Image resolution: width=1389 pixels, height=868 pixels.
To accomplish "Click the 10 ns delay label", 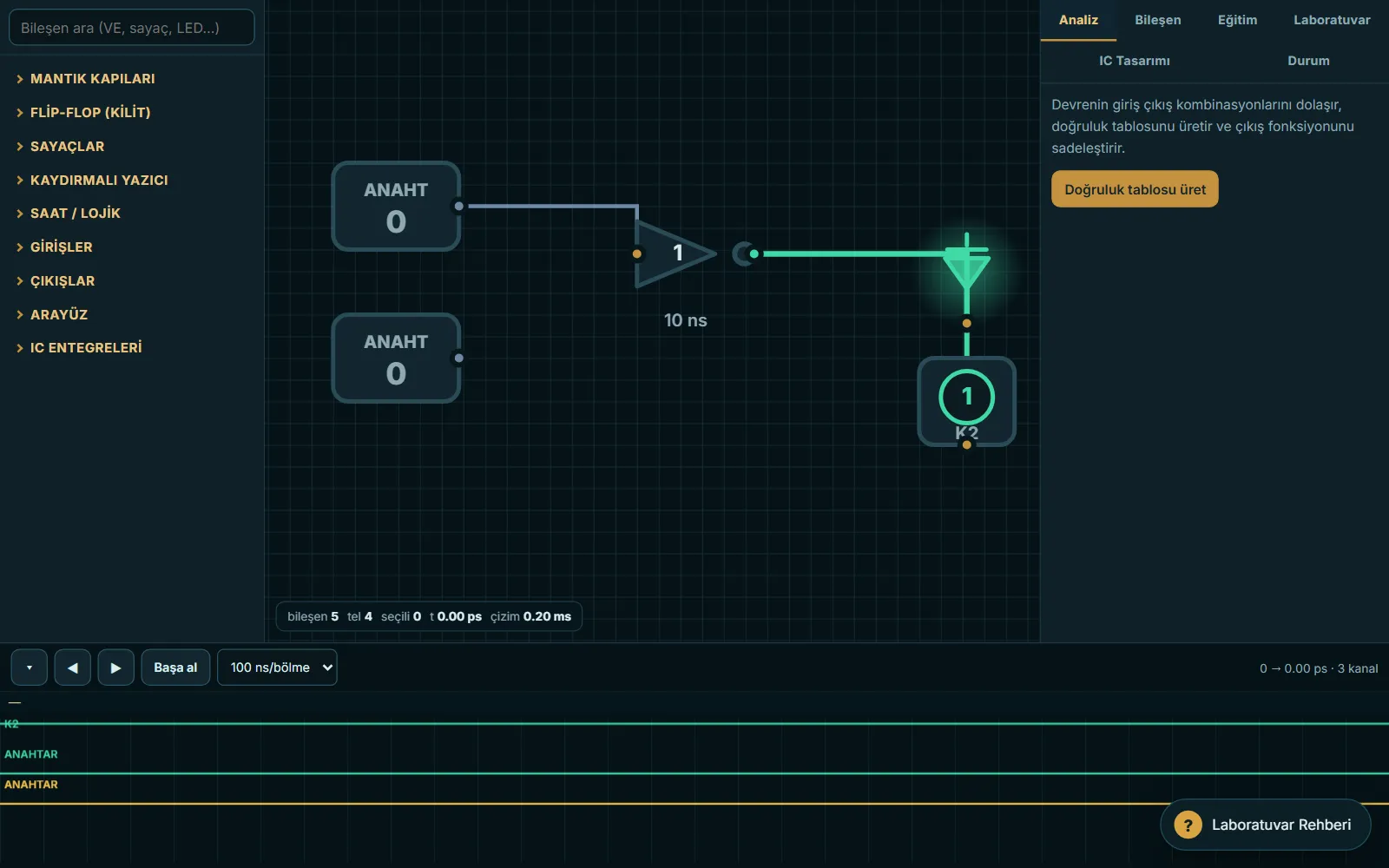I will 686,320.
